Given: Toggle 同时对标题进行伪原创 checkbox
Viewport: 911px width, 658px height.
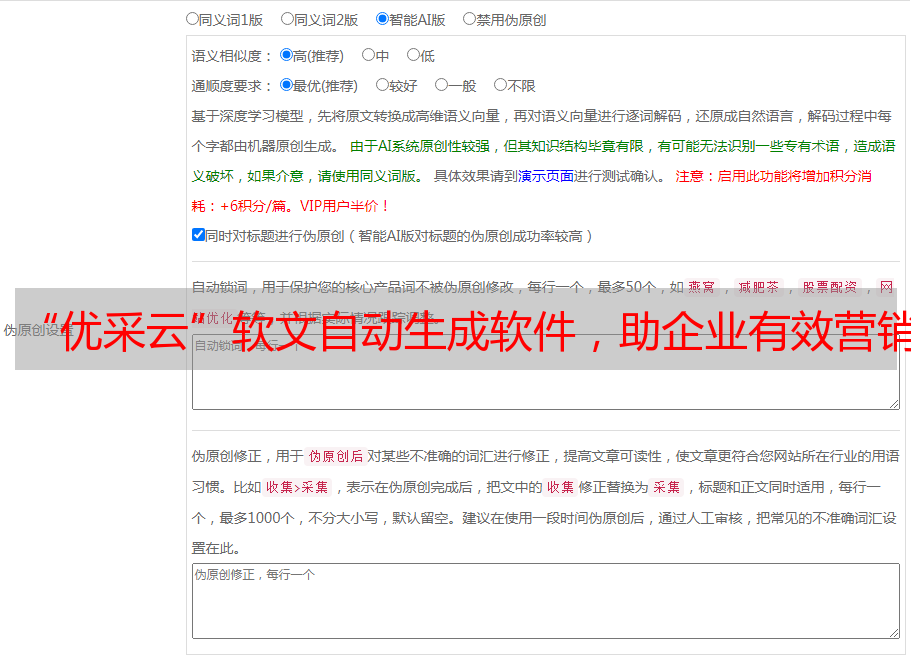Looking at the screenshot, I should (x=198, y=235).
